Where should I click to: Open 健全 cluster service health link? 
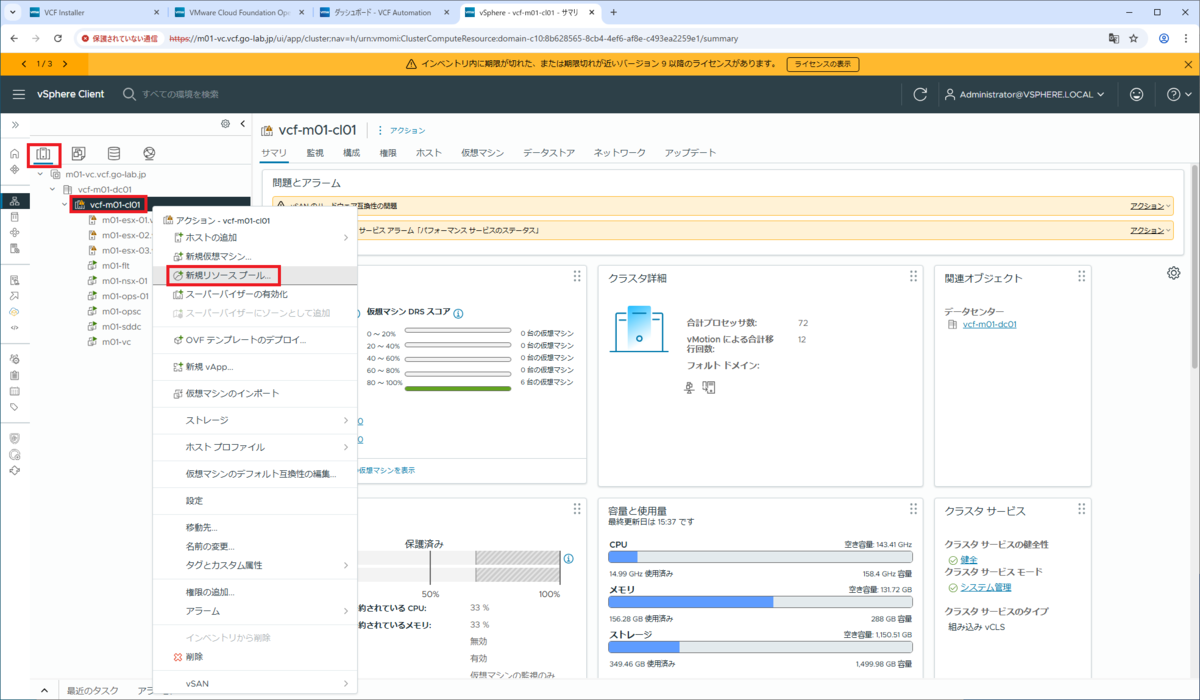coord(969,559)
